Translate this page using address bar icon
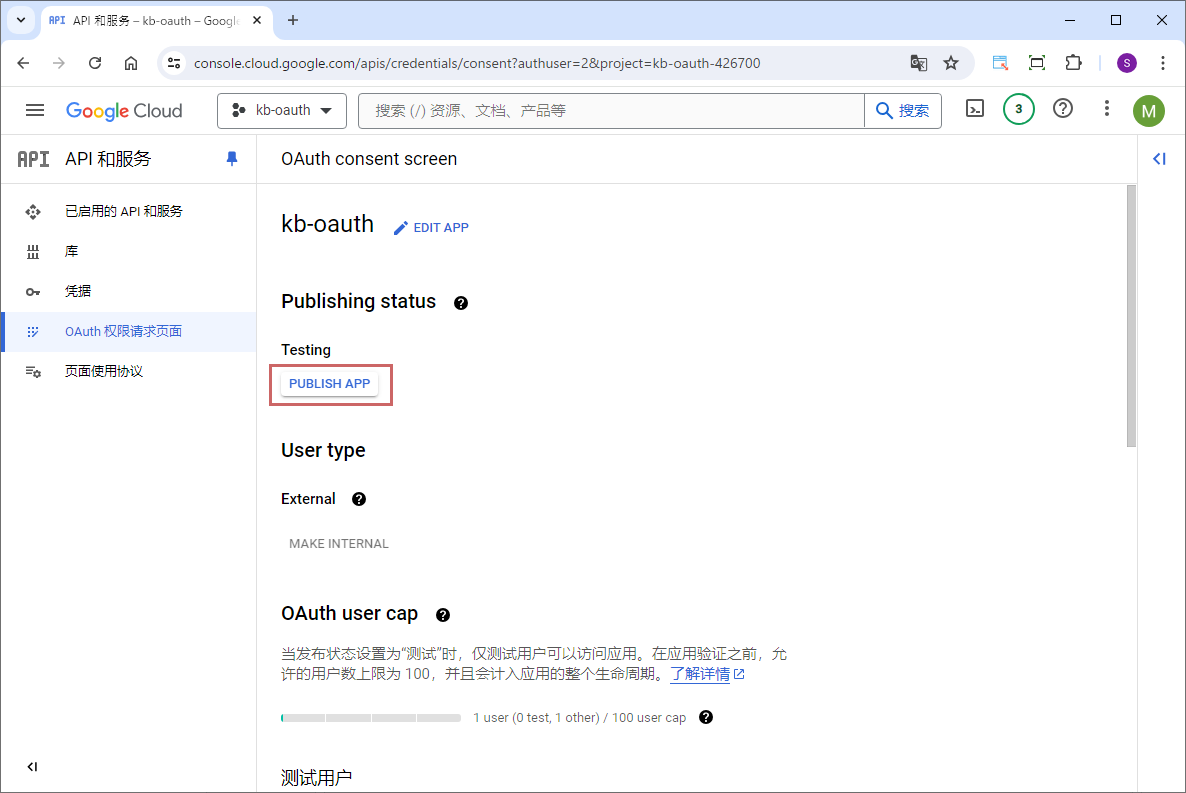Image resolution: width=1186 pixels, height=793 pixels. point(918,63)
